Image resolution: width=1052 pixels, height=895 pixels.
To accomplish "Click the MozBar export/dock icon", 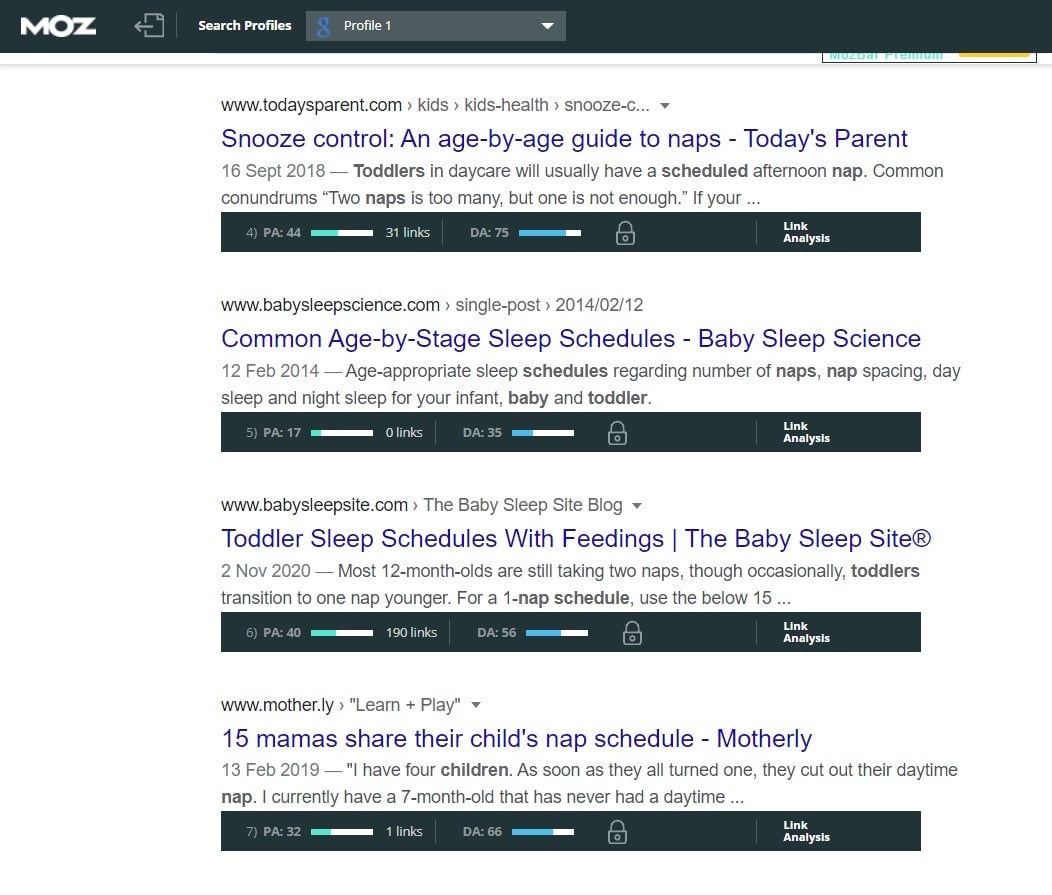I will point(149,25).
